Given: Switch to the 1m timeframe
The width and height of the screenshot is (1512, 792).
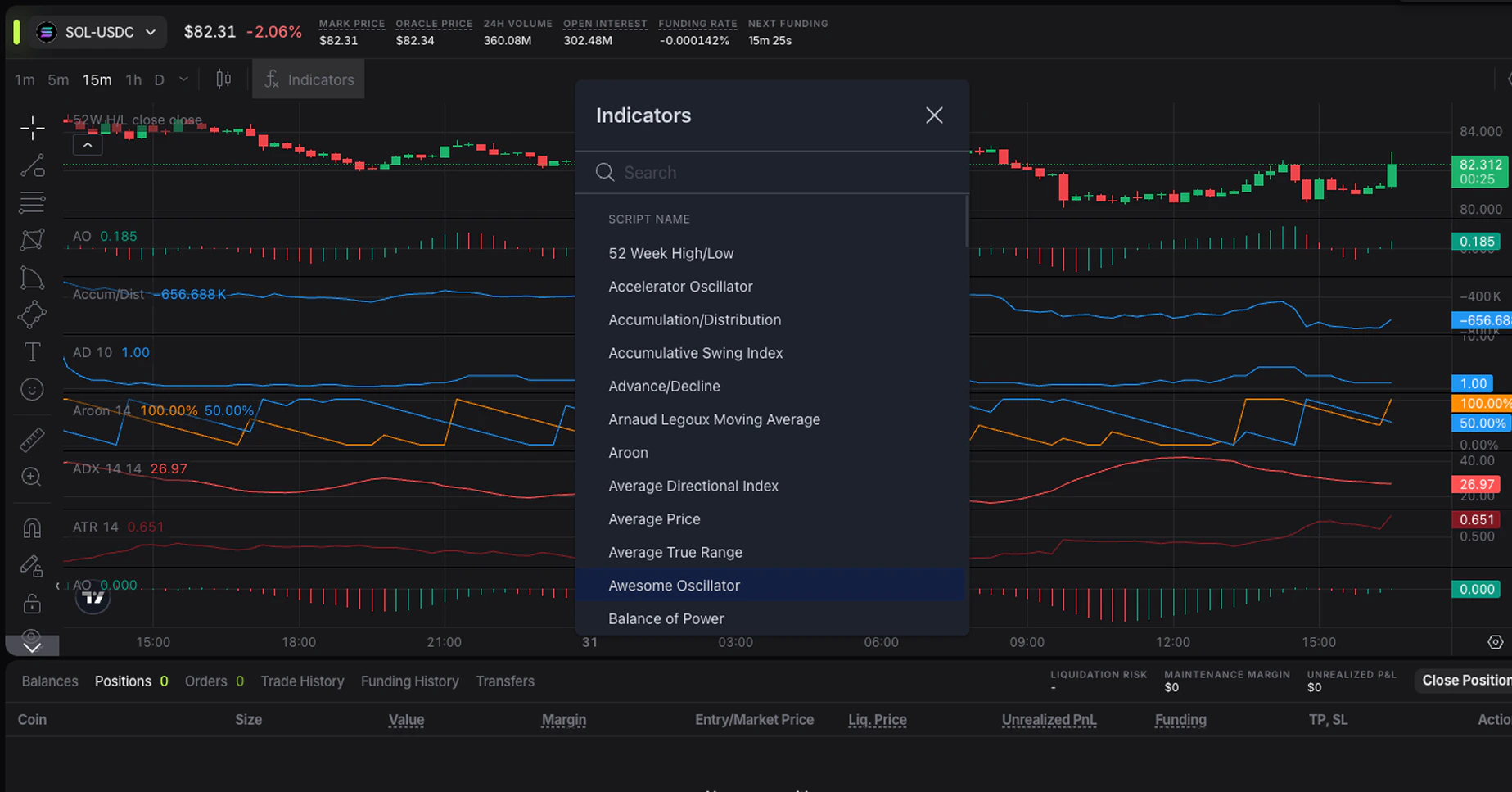Looking at the screenshot, I should pos(25,79).
